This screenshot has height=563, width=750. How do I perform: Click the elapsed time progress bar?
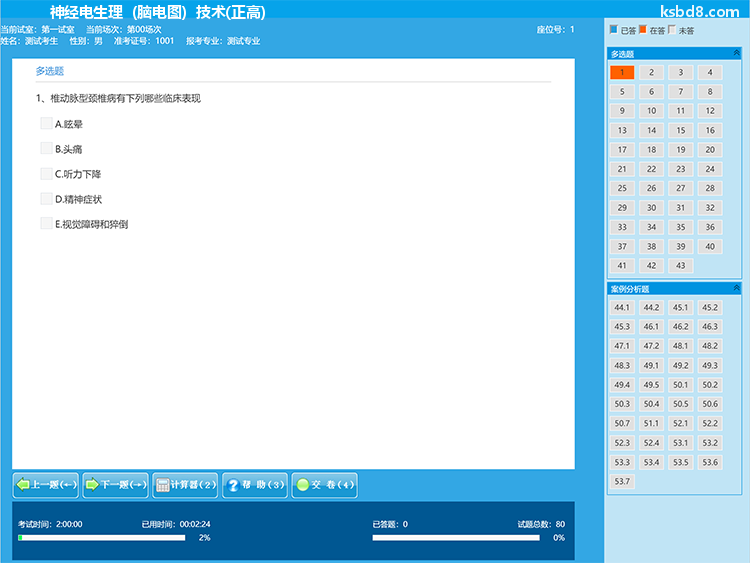pos(102,538)
